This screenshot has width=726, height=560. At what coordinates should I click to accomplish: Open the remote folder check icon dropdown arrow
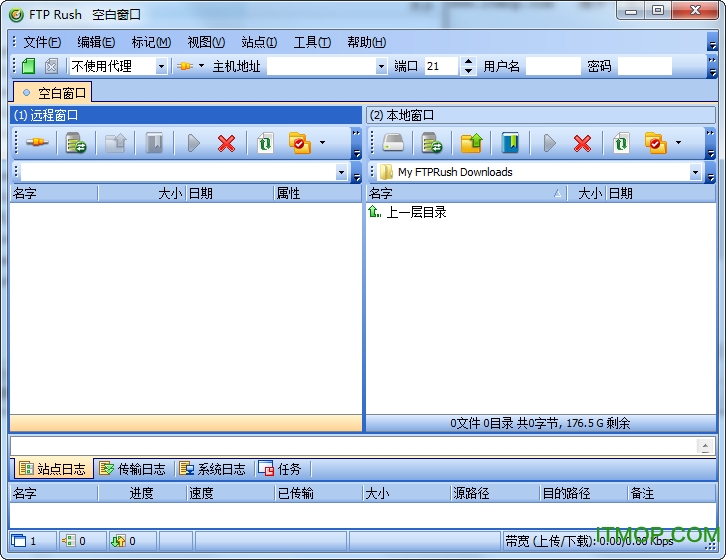point(322,143)
